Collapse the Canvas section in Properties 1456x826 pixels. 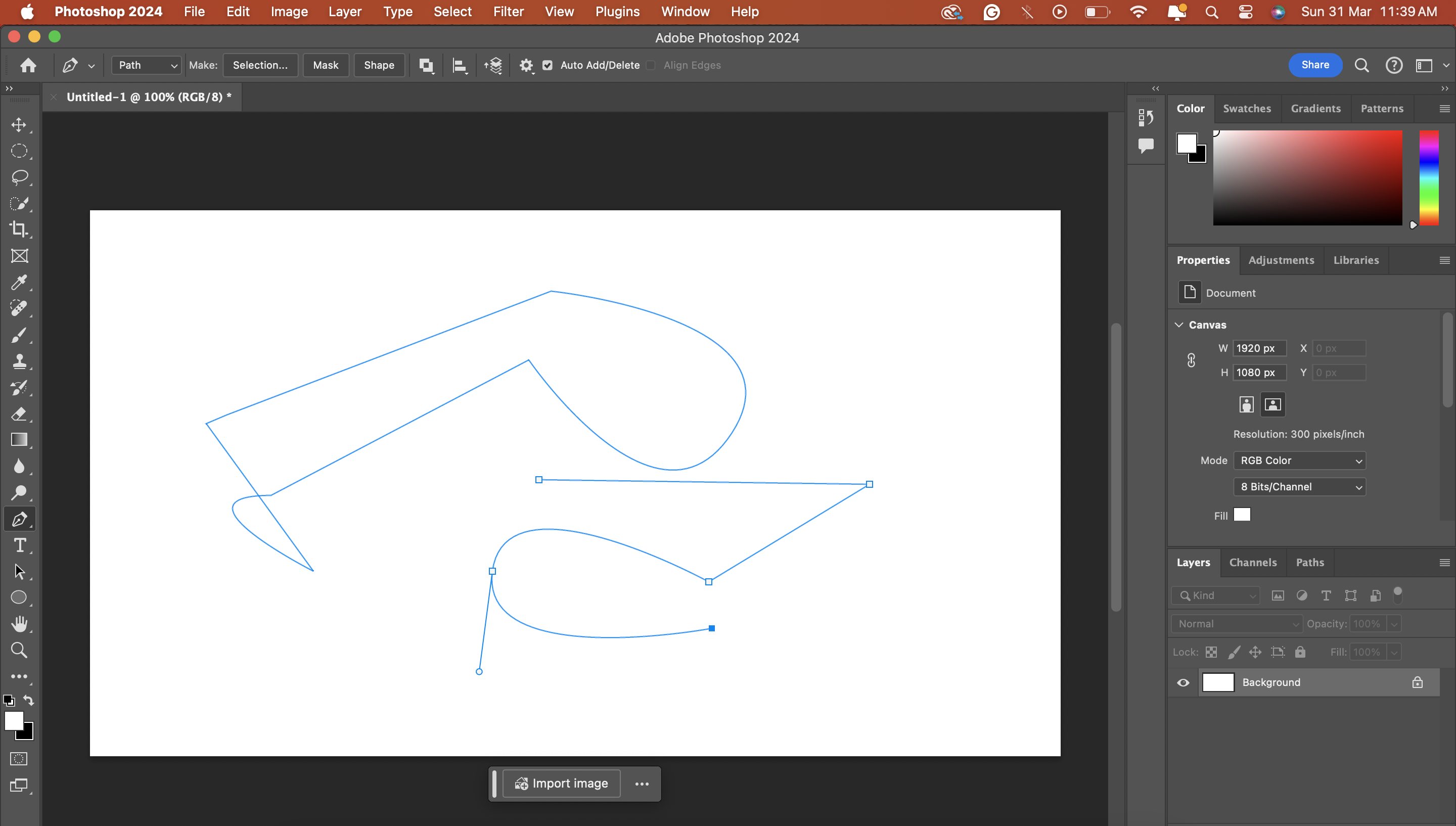1178,325
